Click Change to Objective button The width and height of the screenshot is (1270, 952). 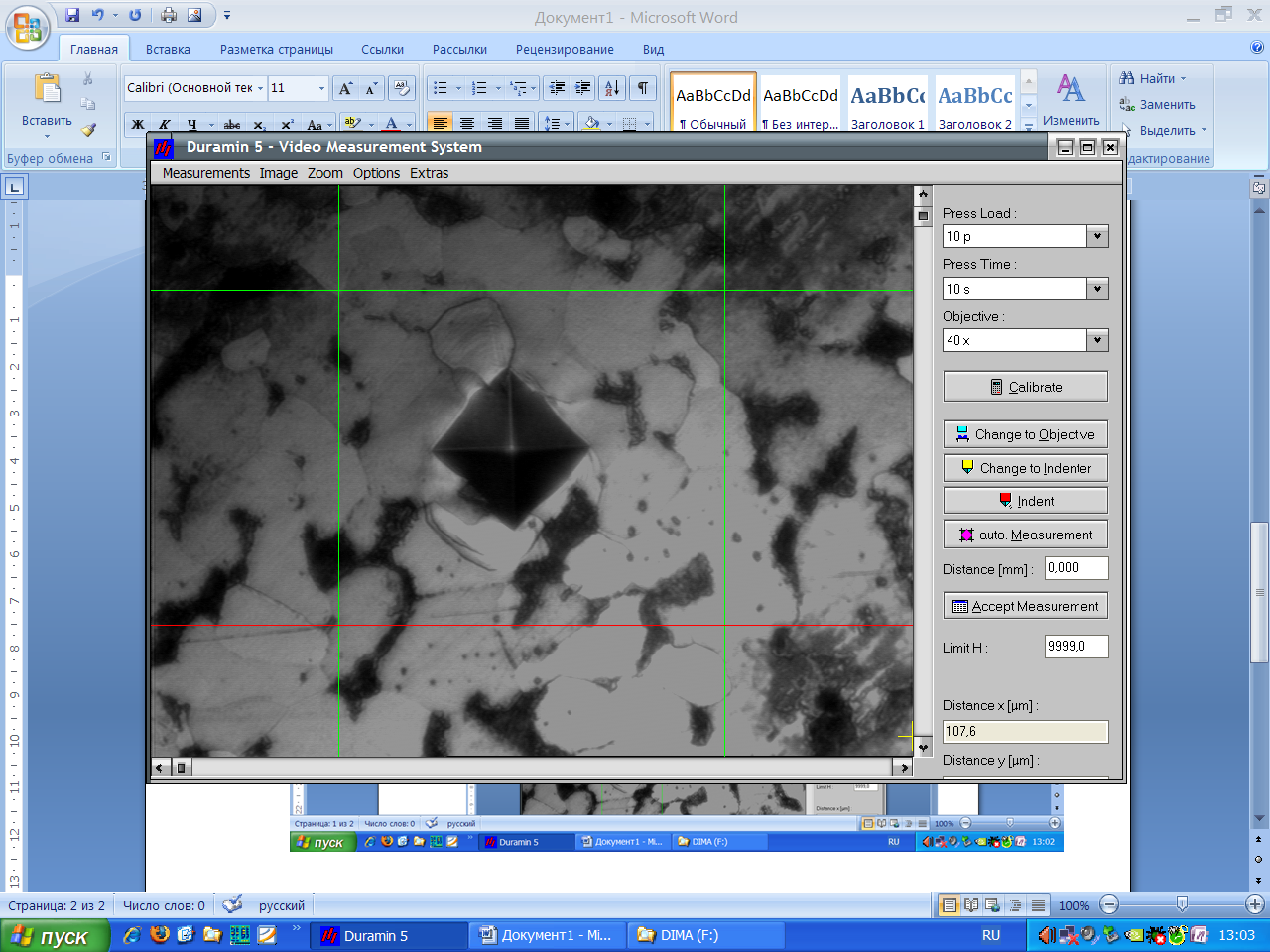[1025, 434]
